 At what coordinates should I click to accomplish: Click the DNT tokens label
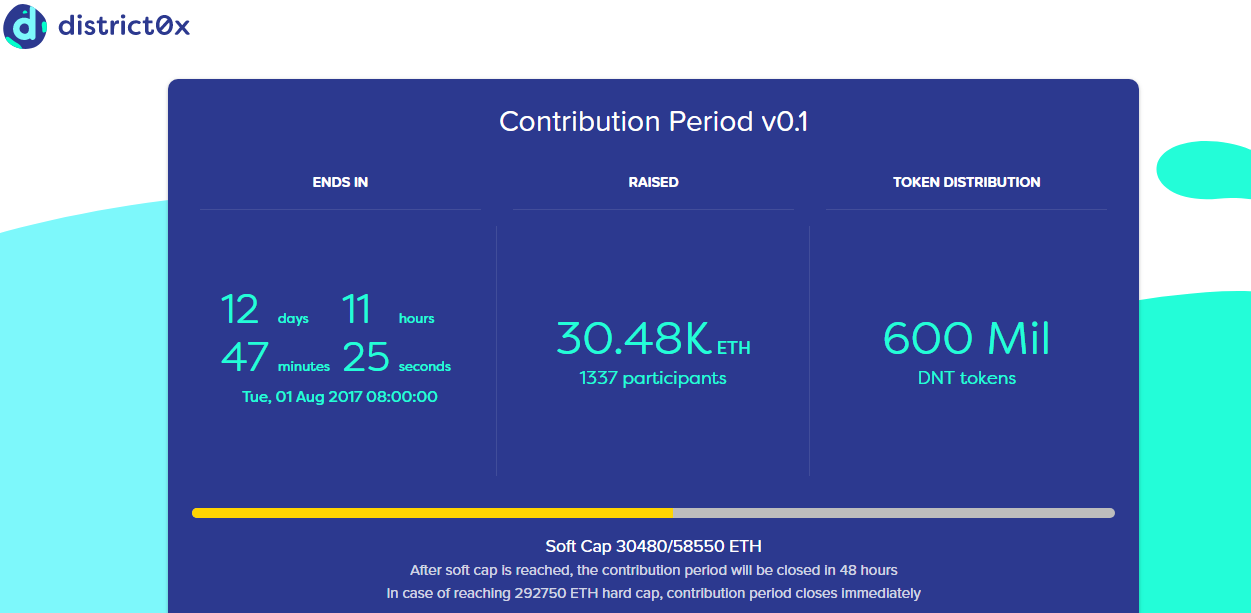click(966, 378)
